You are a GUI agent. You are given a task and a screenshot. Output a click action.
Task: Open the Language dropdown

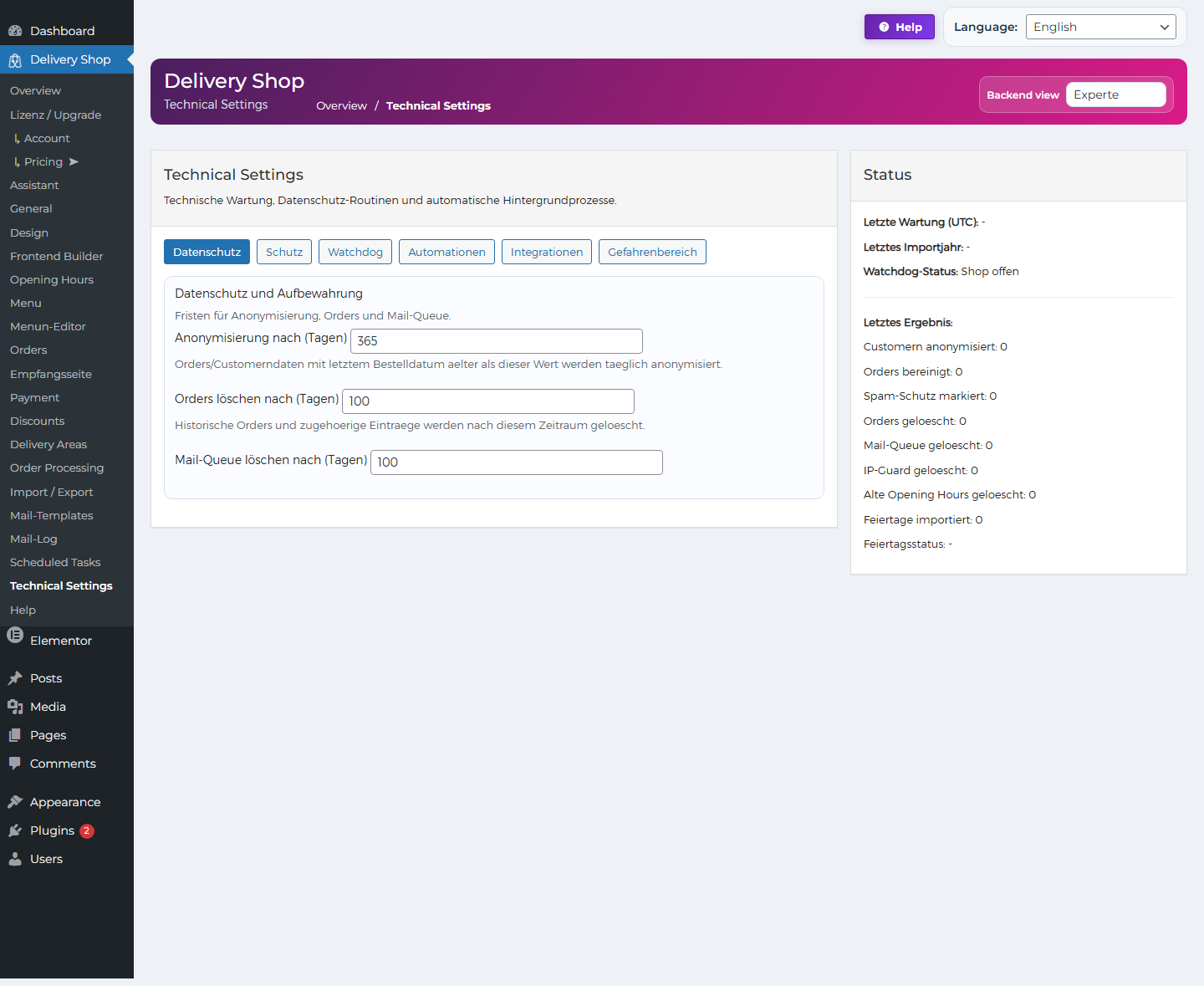click(x=1100, y=27)
